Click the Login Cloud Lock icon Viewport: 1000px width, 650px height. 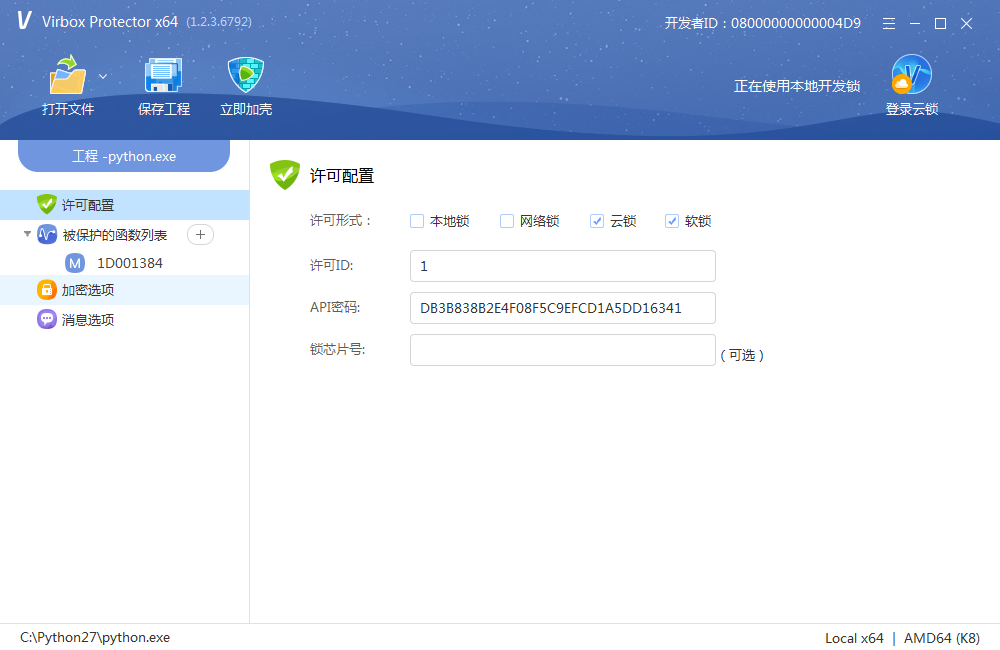911,75
